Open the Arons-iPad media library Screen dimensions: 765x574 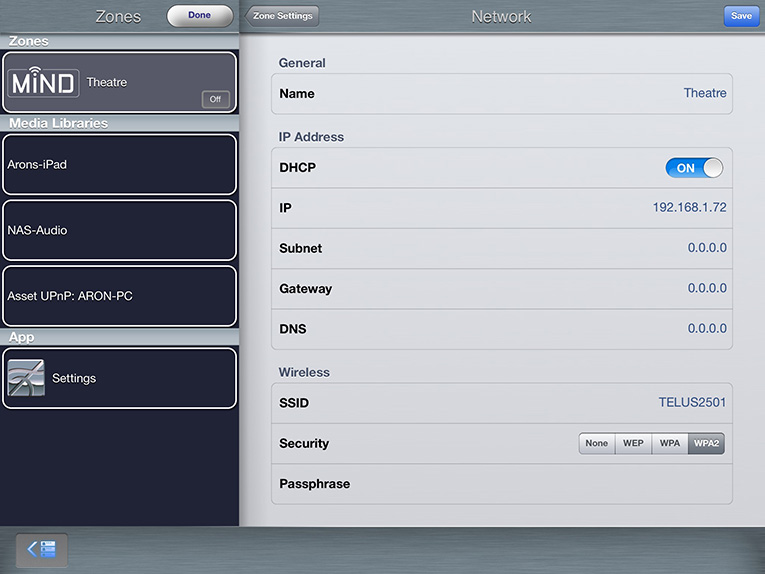pyautogui.click(x=119, y=164)
